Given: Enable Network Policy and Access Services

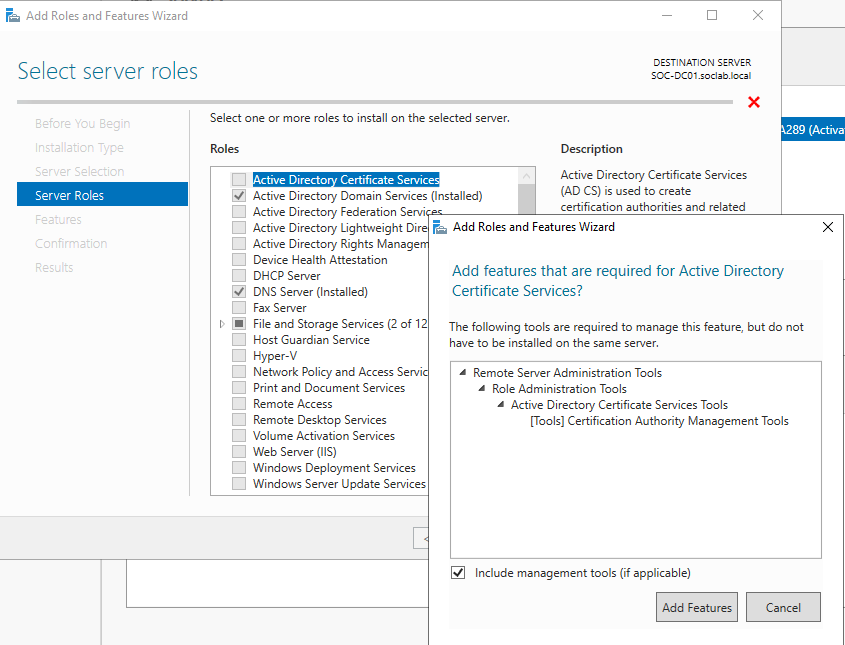Looking at the screenshot, I should (239, 372).
